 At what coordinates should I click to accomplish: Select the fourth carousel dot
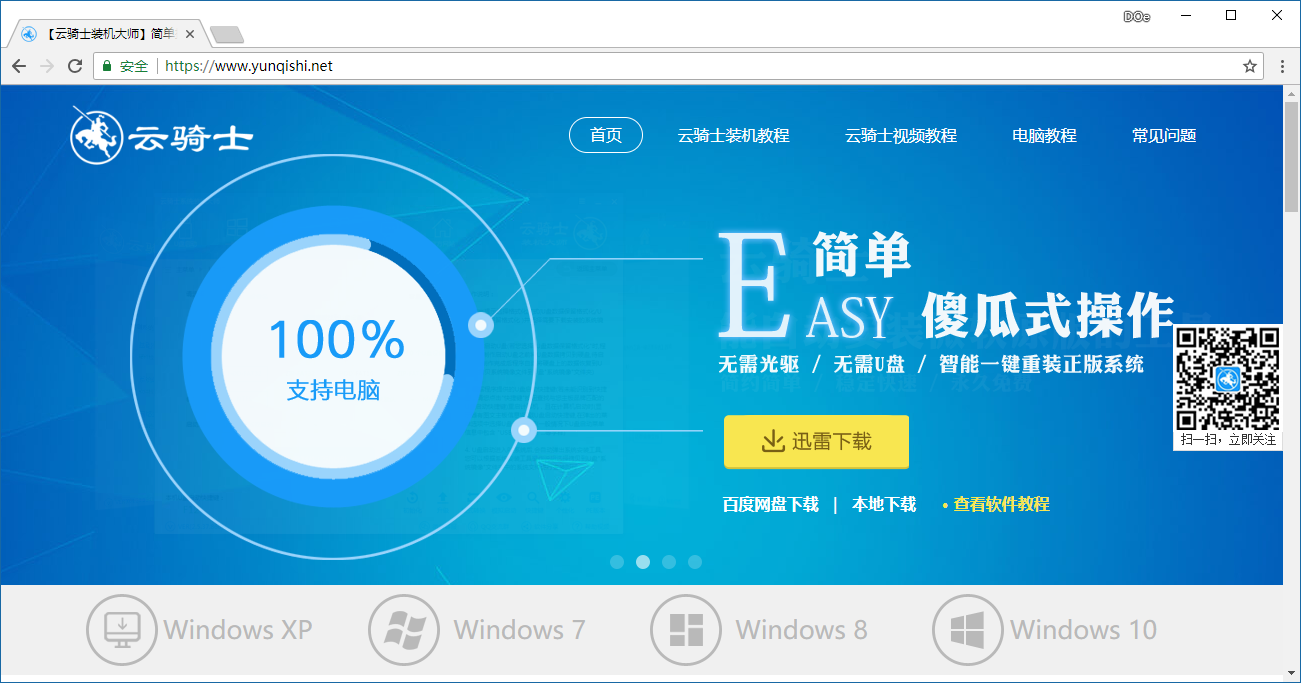[695, 562]
